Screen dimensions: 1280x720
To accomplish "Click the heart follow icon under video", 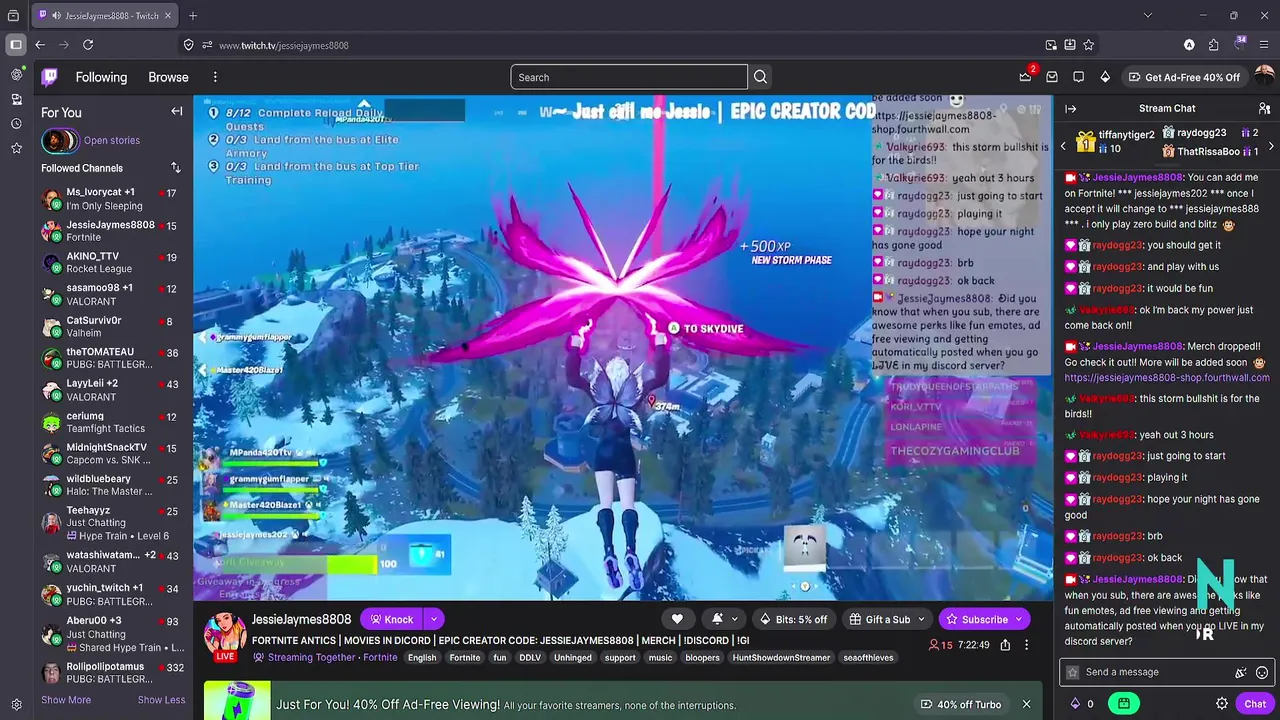I will tap(677, 619).
